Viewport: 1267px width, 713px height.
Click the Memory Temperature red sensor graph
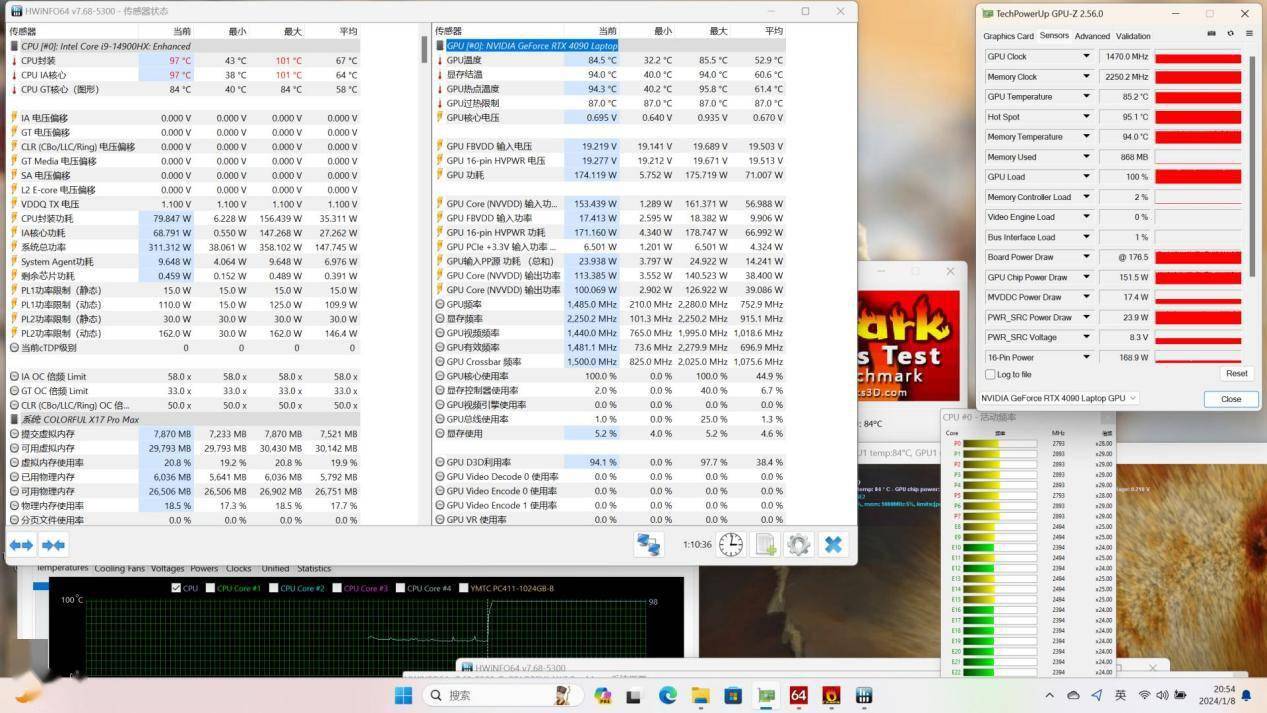point(1197,137)
